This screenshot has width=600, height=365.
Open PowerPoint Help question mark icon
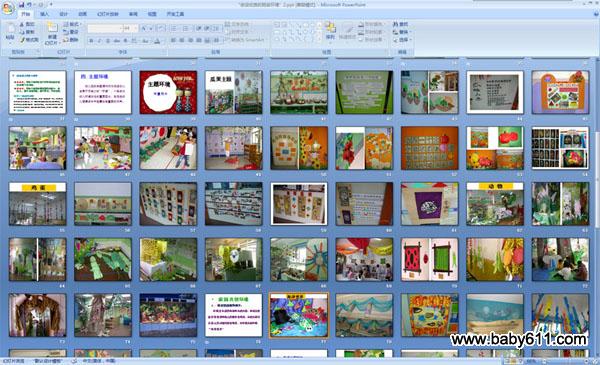(596, 14)
